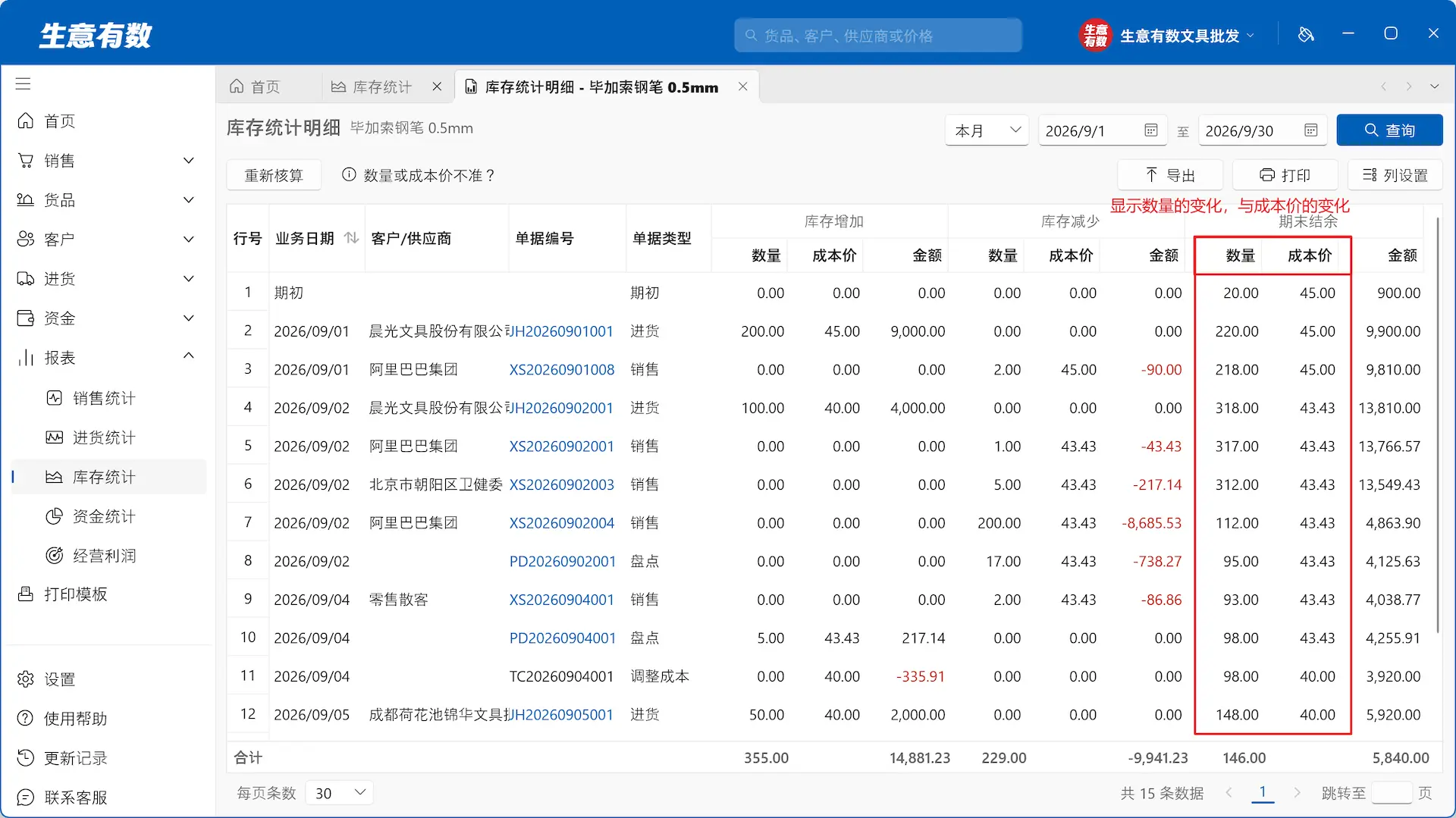Open 设置 settings in sidebar

[59, 679]
